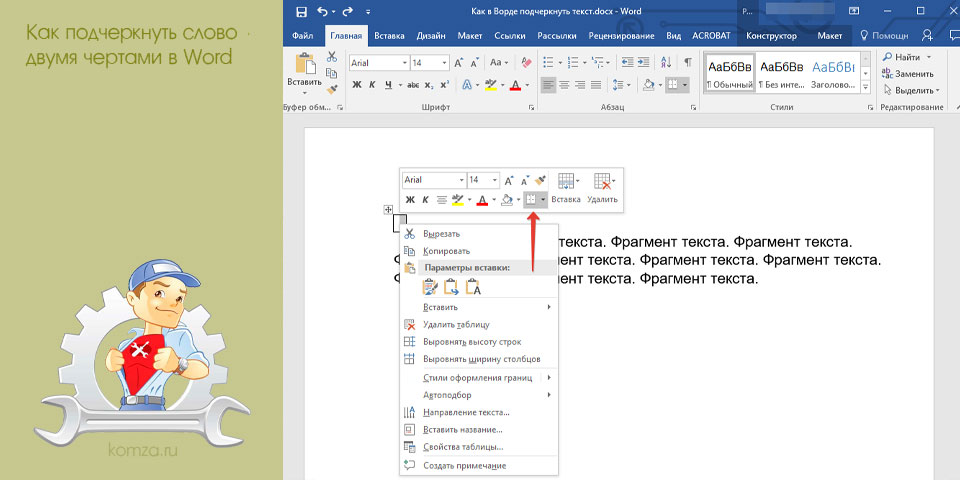Toggle bold Ж in the ribbon
The image size is (960, 480).
(357, 84)
